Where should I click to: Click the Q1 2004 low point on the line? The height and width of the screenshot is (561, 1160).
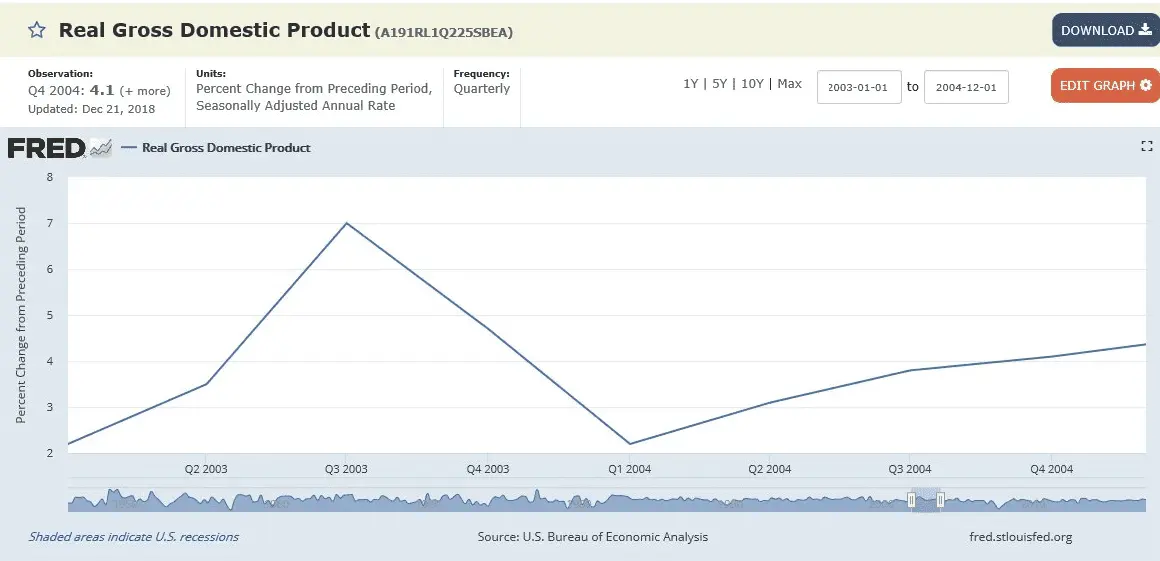tap(630, 443)
